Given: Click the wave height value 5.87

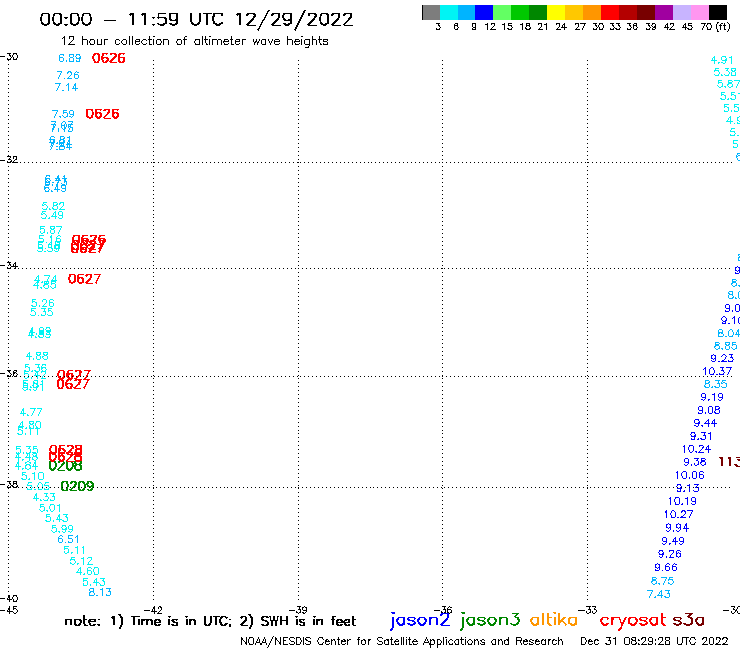Looking at the screenshot, I should pos(51,230).
